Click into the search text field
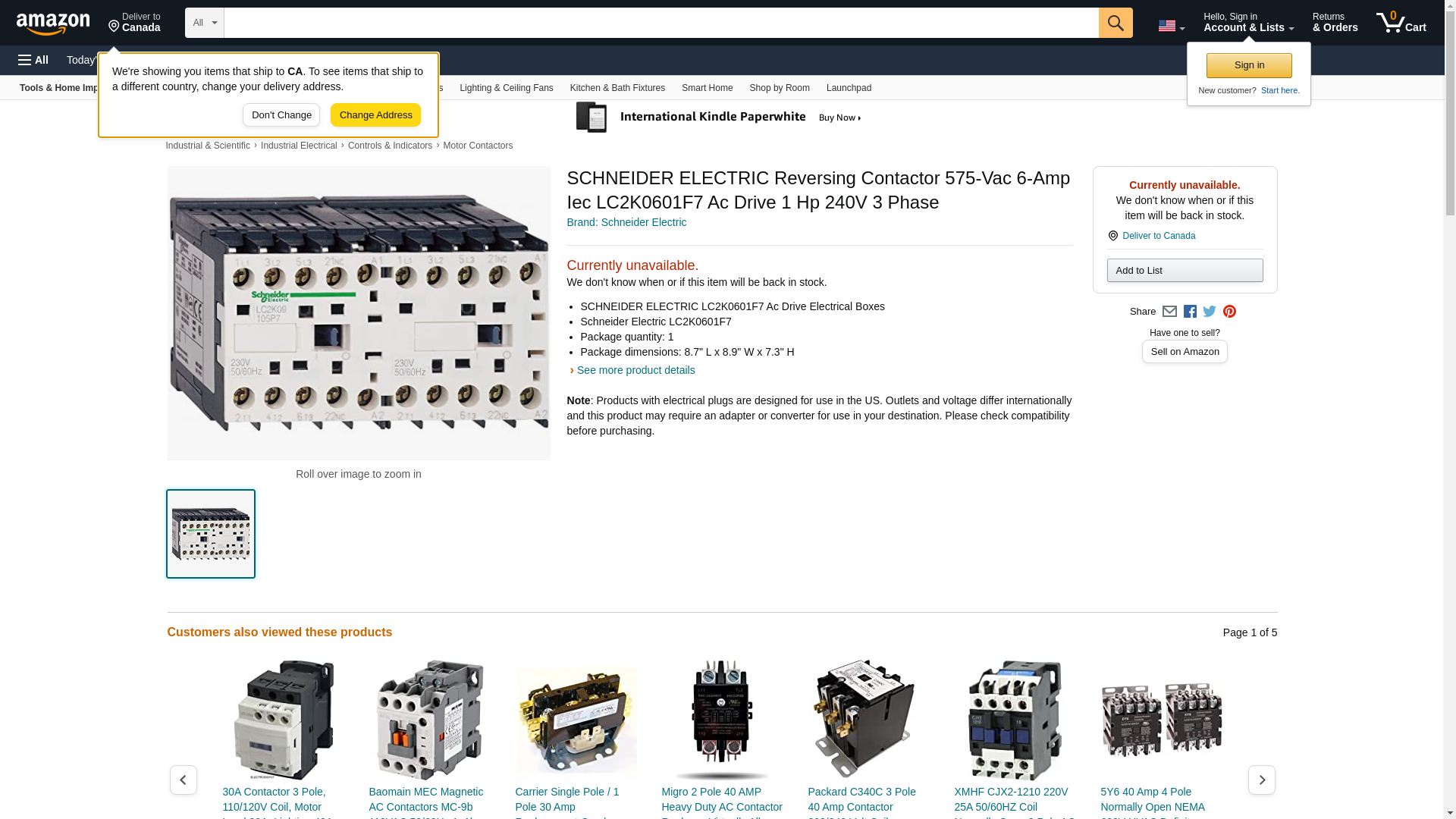Image resolution: width=1456 pixels, height=819 pixels. point(661,23)
